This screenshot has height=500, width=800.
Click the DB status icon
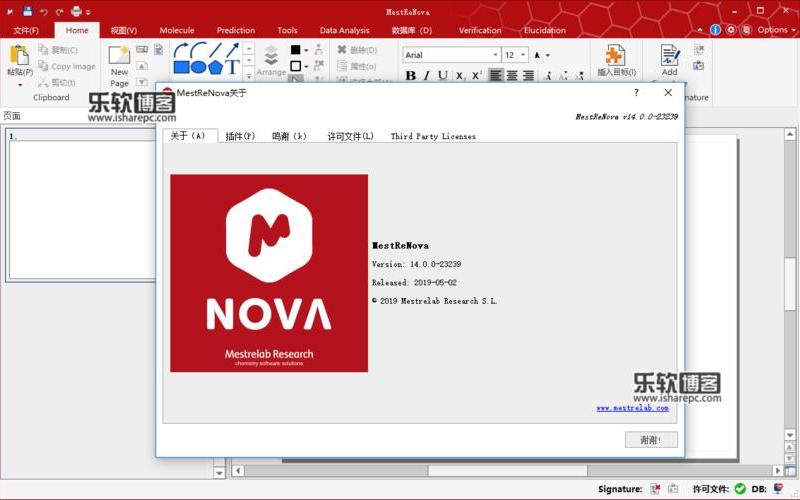[778, 489]
